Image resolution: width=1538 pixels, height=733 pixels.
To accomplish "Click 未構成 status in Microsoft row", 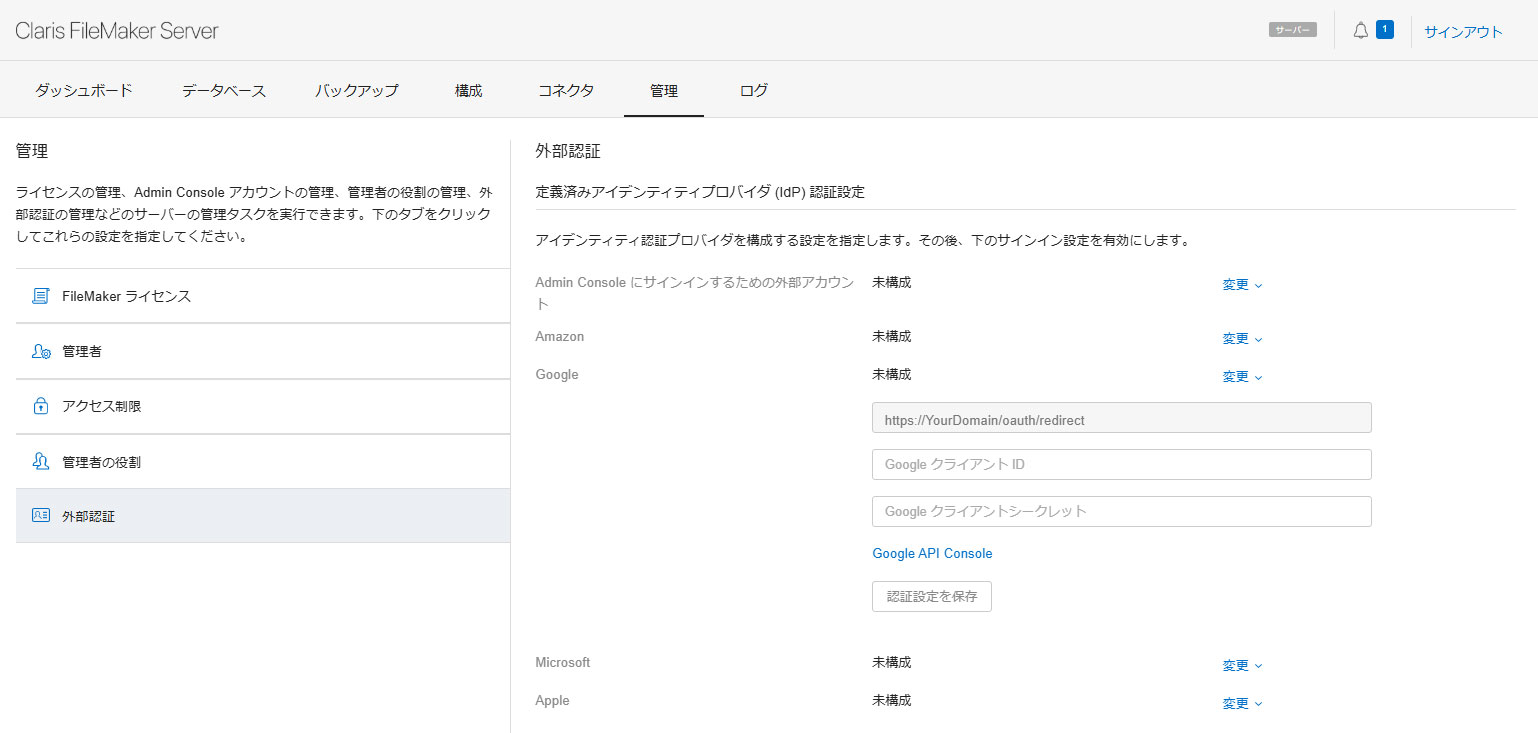I will pos(892,663).
